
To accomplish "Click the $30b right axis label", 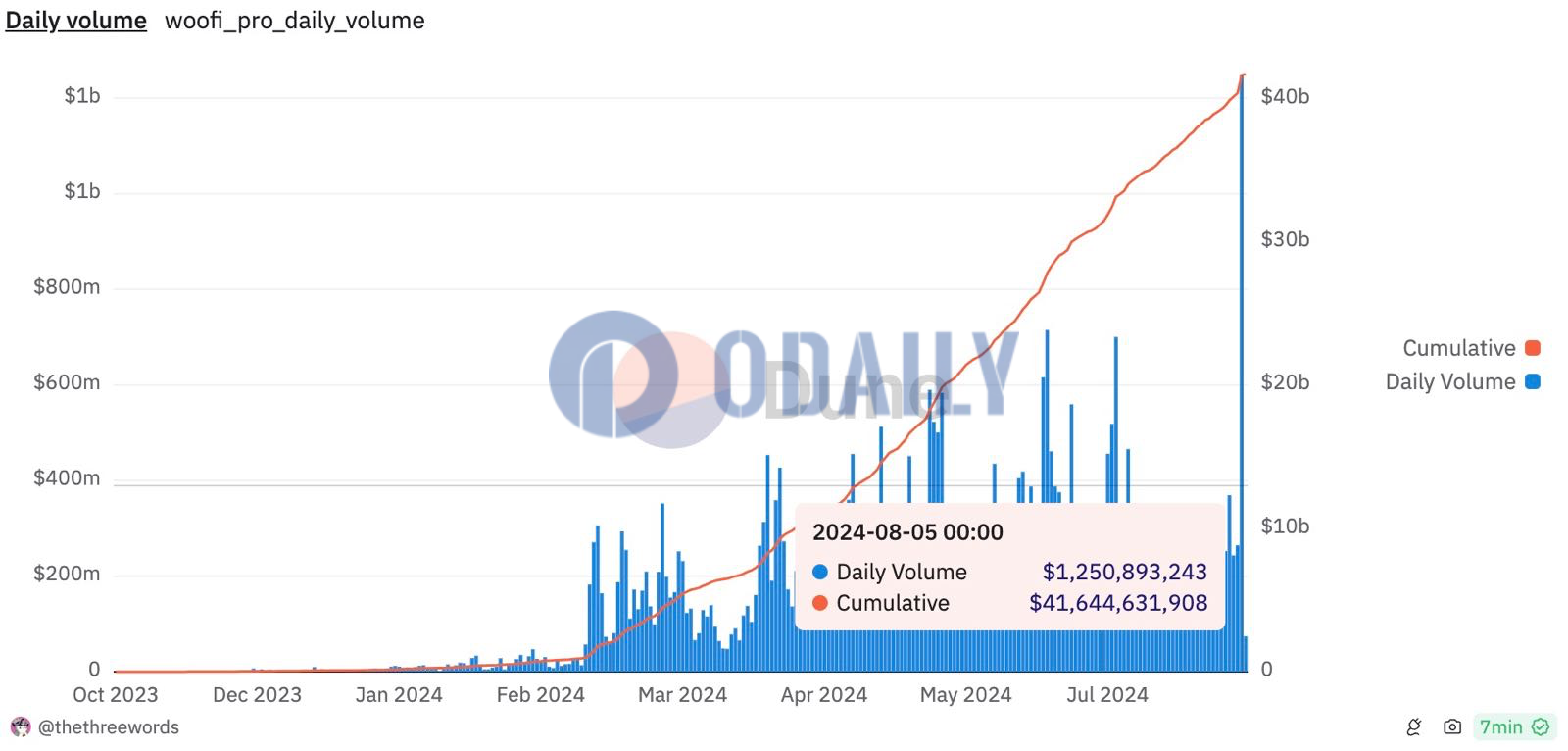I will click(x=1285, y=239).
